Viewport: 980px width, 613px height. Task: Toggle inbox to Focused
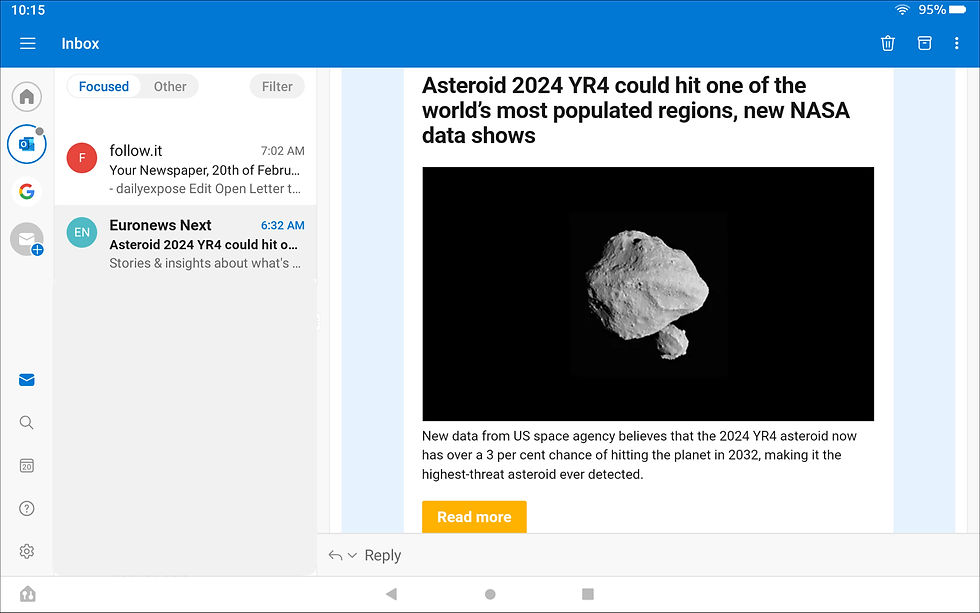[104, 86]
